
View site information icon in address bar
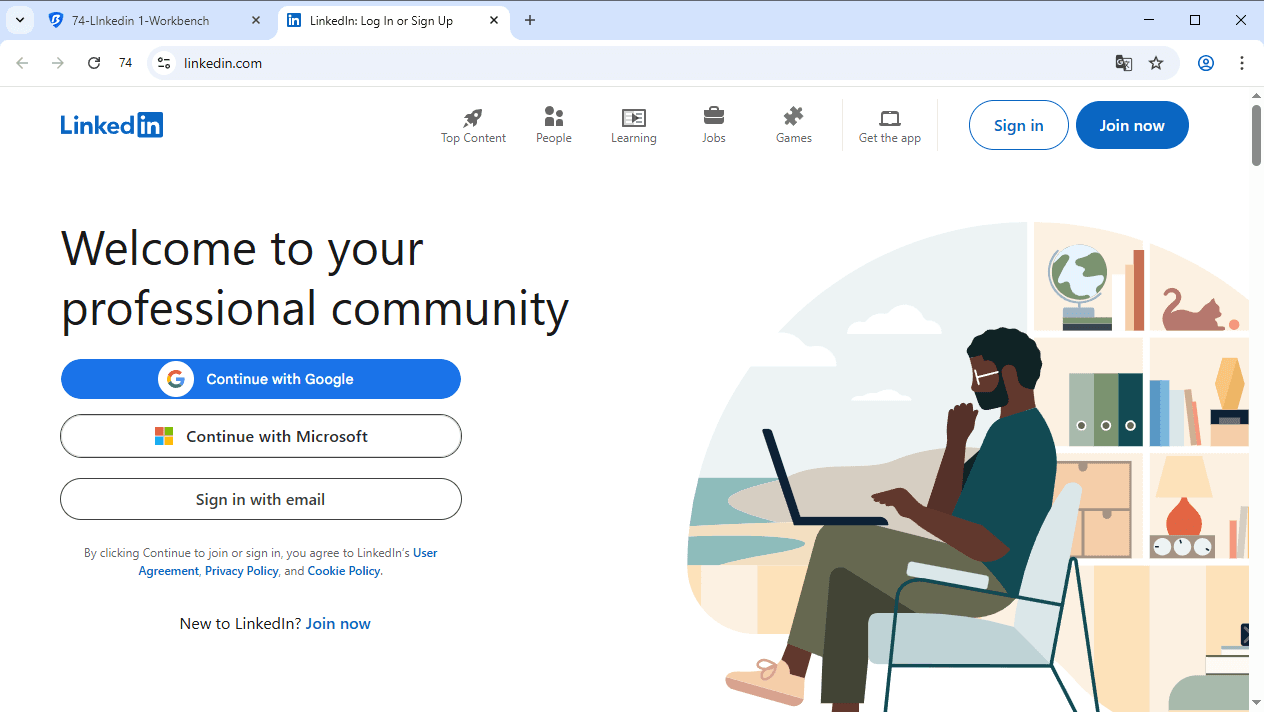pos(165,63)
